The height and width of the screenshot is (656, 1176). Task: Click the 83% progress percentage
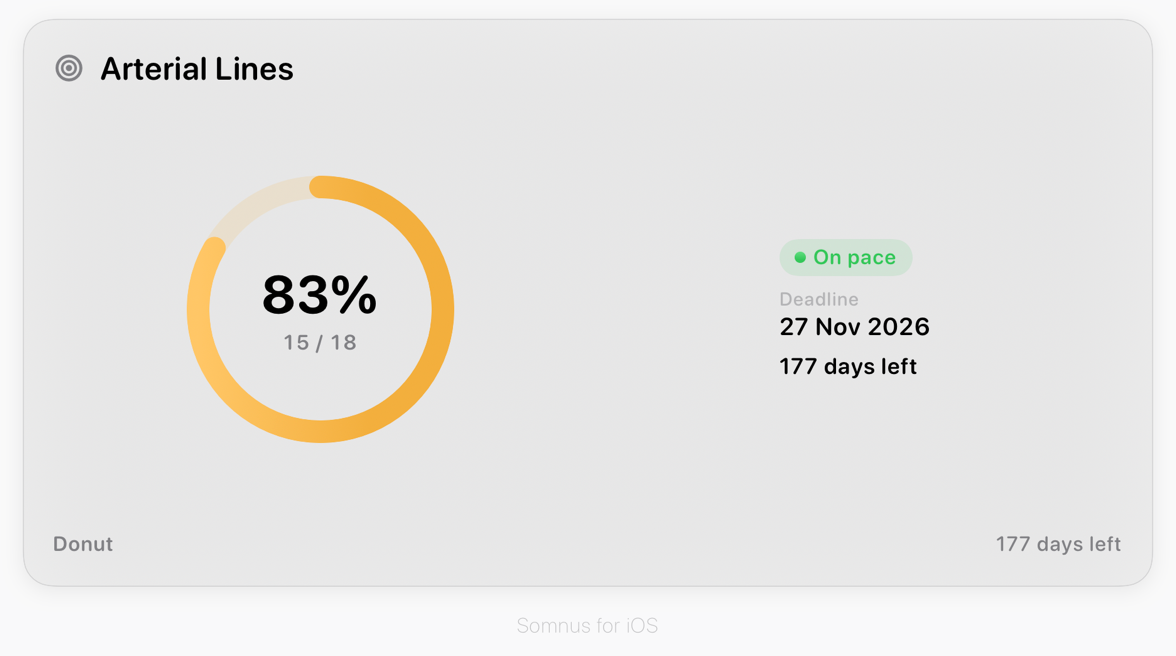click(320, 295)
